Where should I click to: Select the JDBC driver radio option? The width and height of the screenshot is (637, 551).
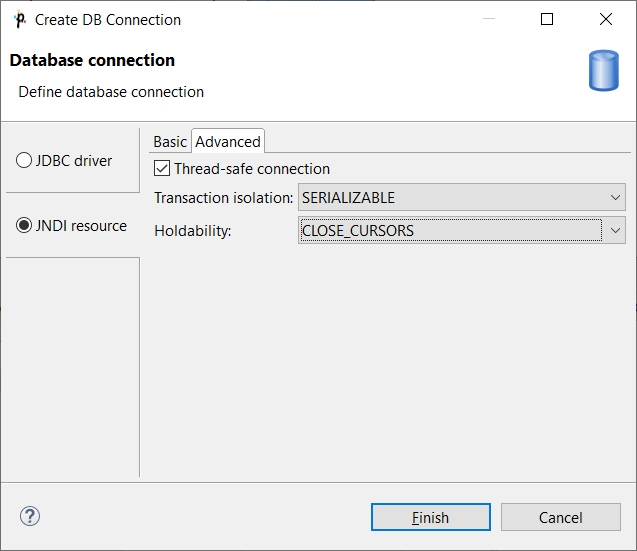tap(25, 161)
